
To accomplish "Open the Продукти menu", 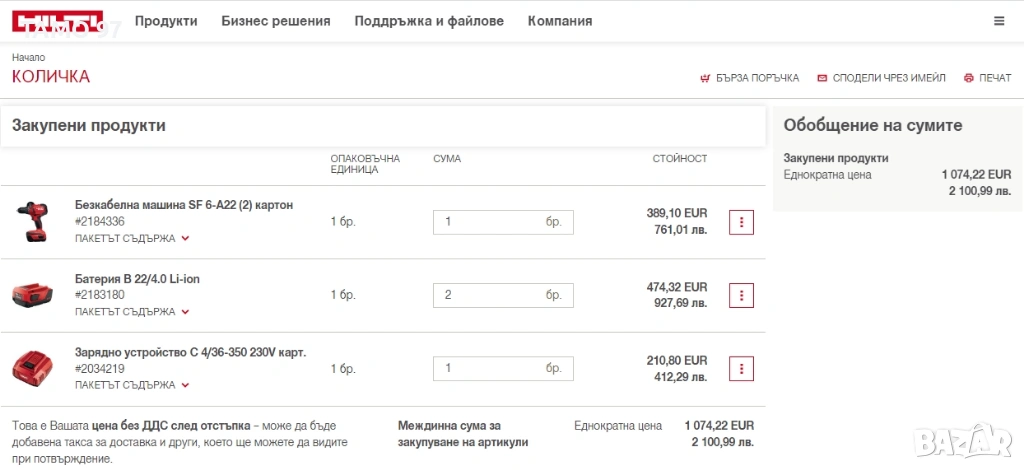I will [x=166, y=21].
